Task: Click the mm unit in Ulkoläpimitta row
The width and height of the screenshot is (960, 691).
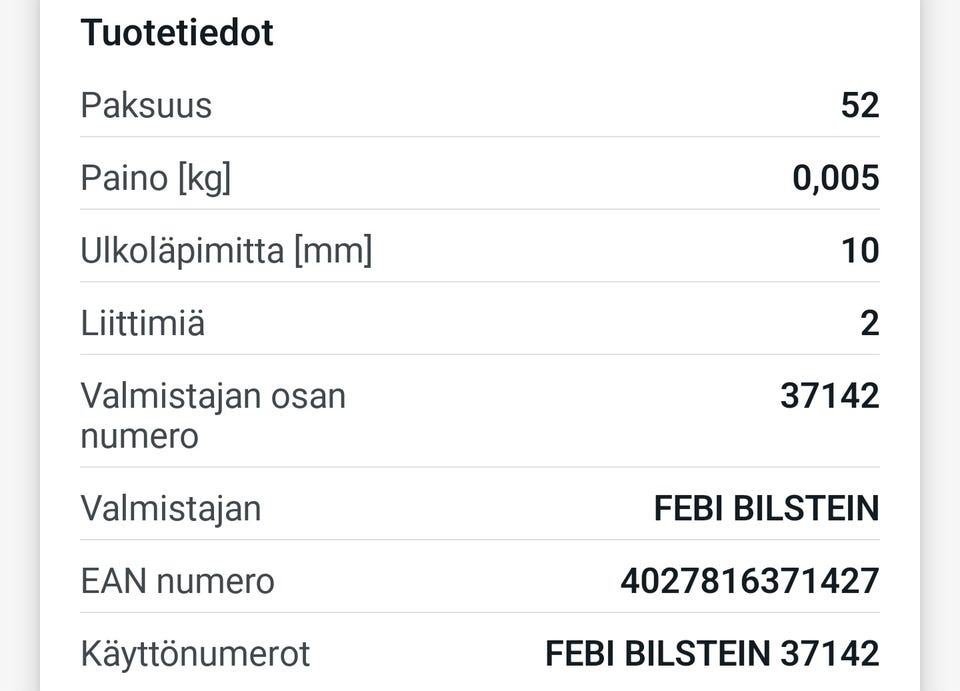Action: coord(333,252)
